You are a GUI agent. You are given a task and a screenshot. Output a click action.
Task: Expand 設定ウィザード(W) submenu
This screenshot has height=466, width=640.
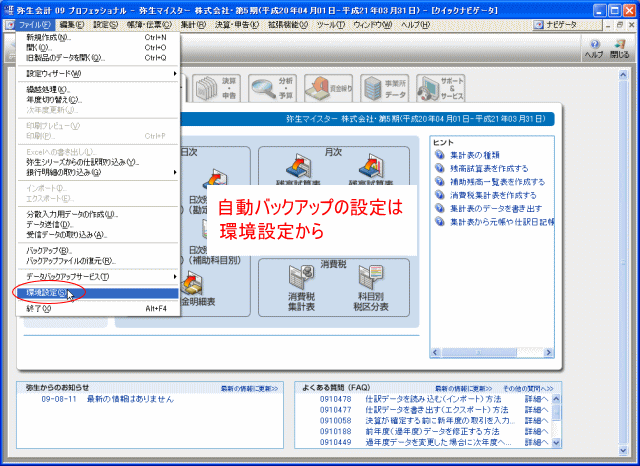(98, 74)
